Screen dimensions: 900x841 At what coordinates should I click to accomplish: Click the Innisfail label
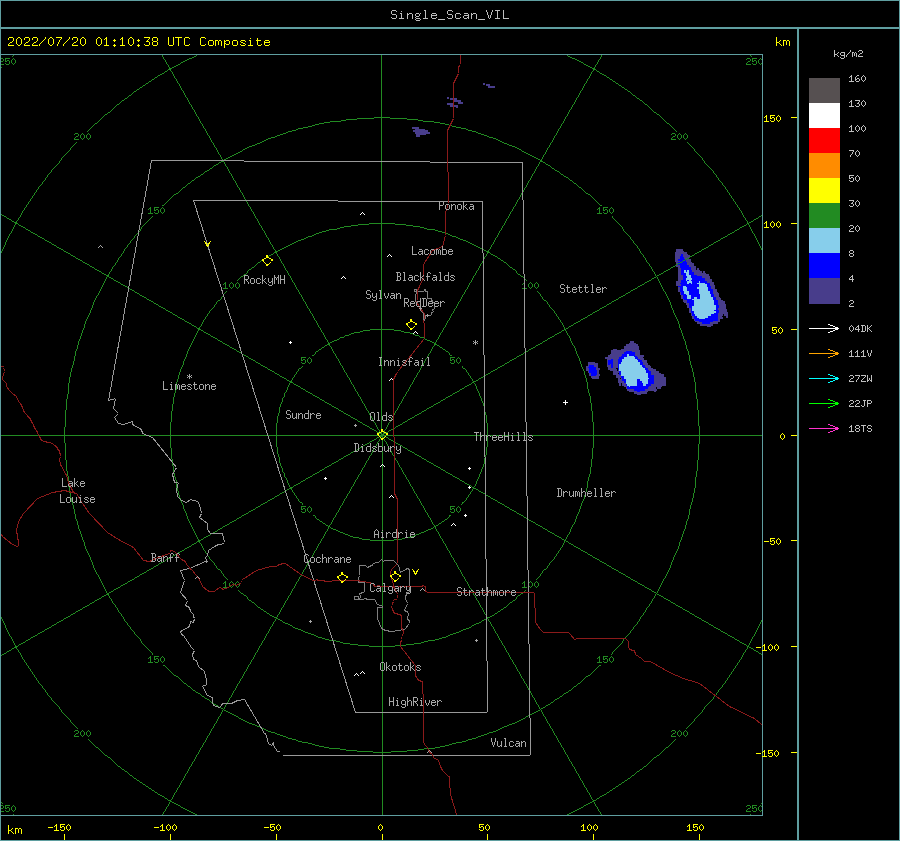404,362
